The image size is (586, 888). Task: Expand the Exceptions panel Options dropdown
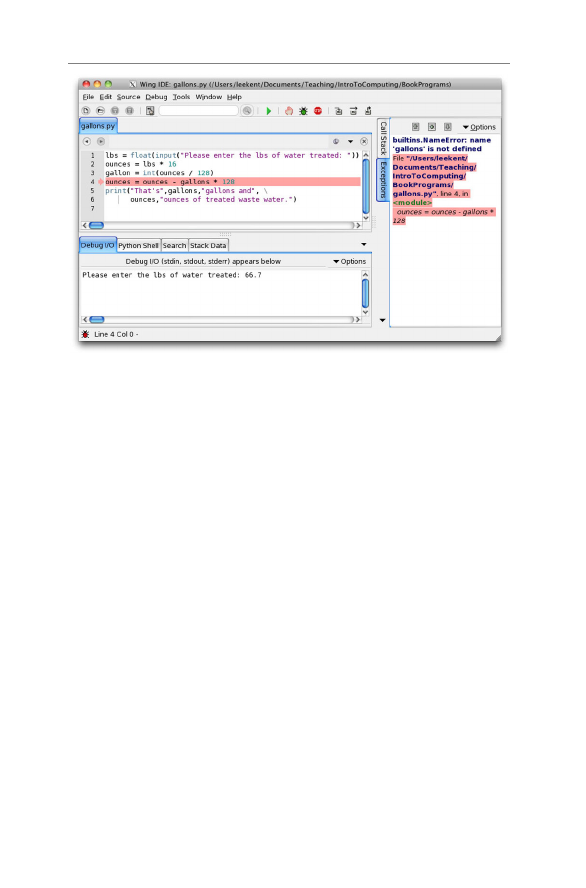(479, 127)
